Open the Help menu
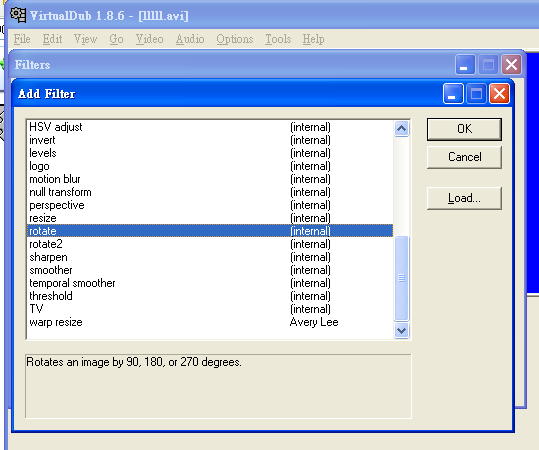The image size is (539, 450). [x=313, y=39]
